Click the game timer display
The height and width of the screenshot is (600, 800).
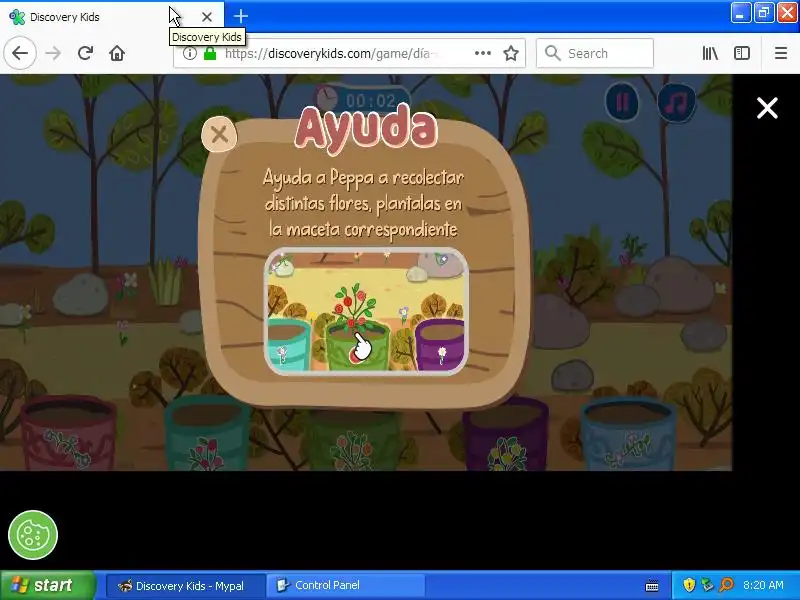[x=363, y=99]
